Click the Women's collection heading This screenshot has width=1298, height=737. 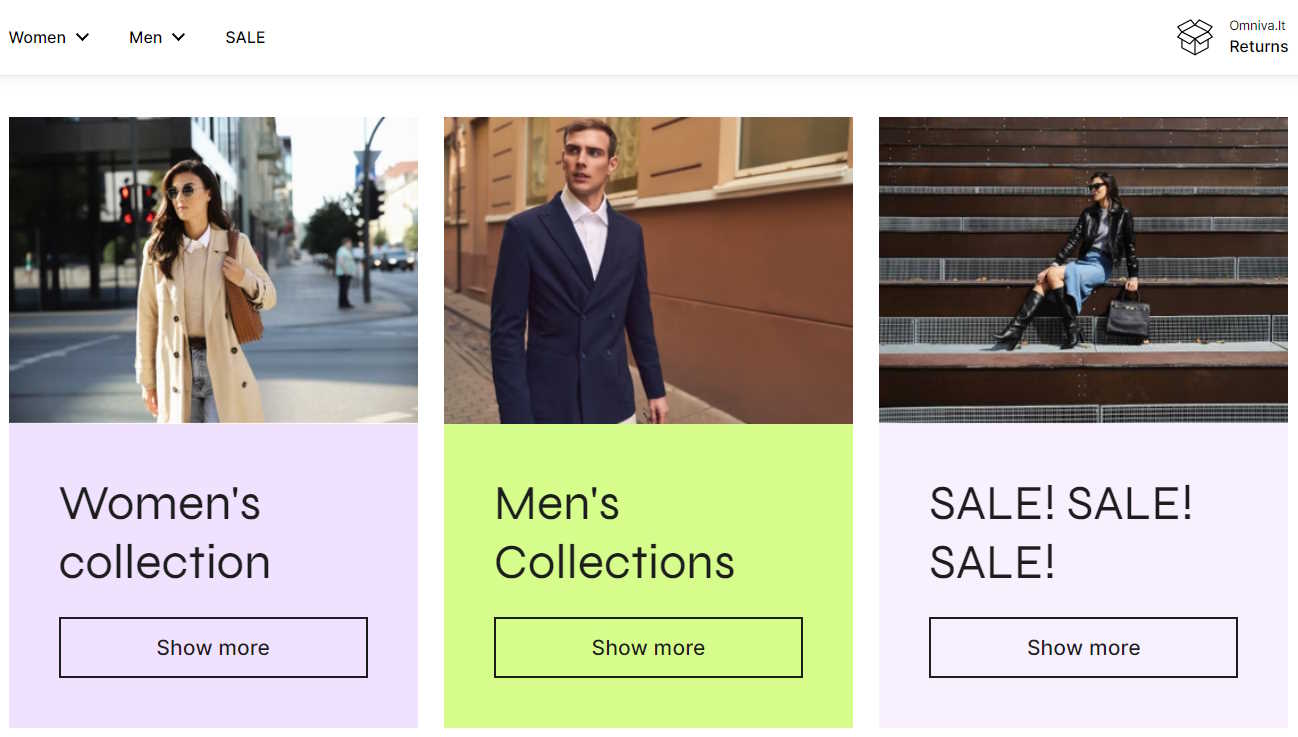pos(165,532)
